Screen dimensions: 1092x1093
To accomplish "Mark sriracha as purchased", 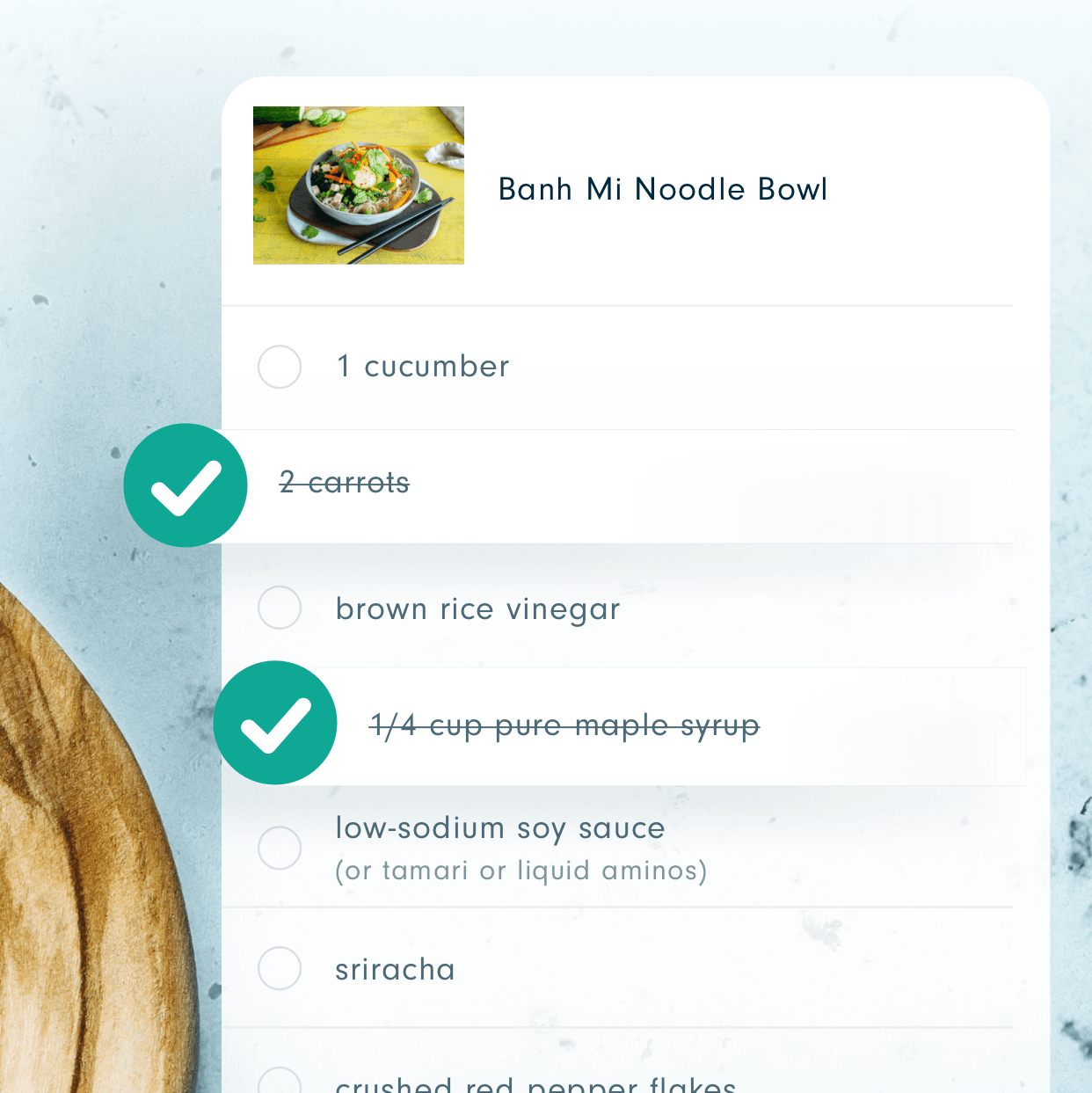I will (280, 968).
